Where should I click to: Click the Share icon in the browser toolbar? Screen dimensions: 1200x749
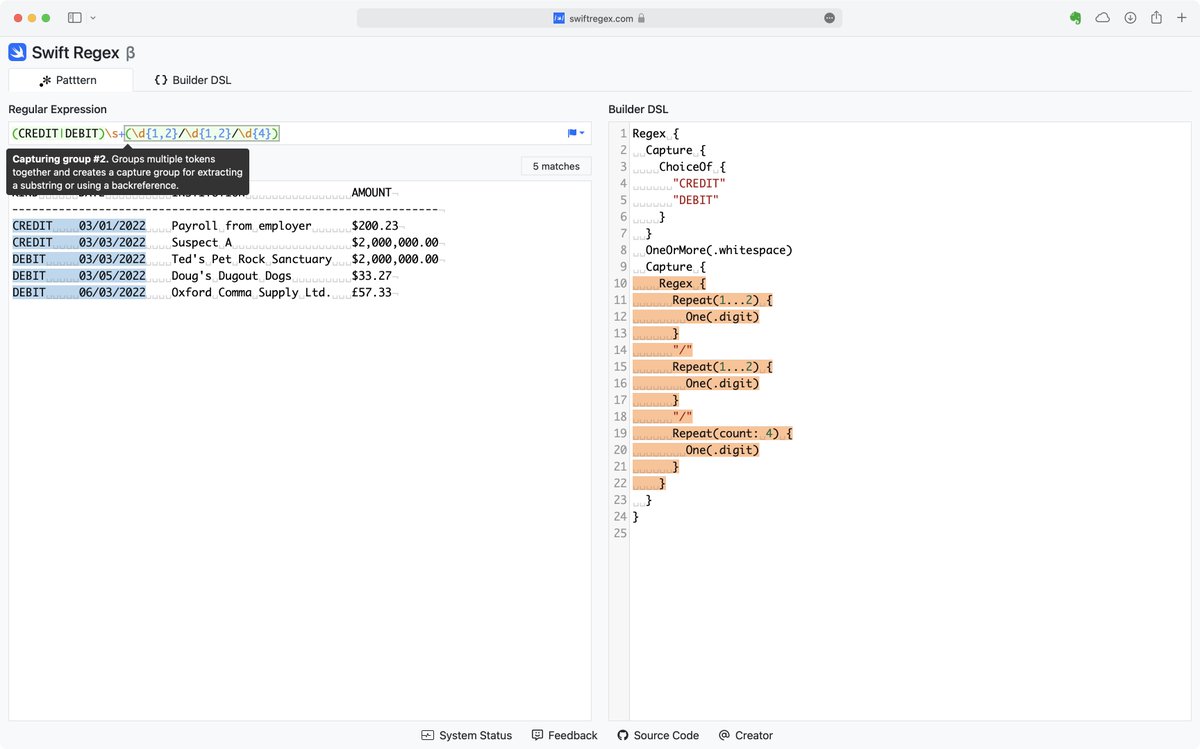[x=1155, y=17]
